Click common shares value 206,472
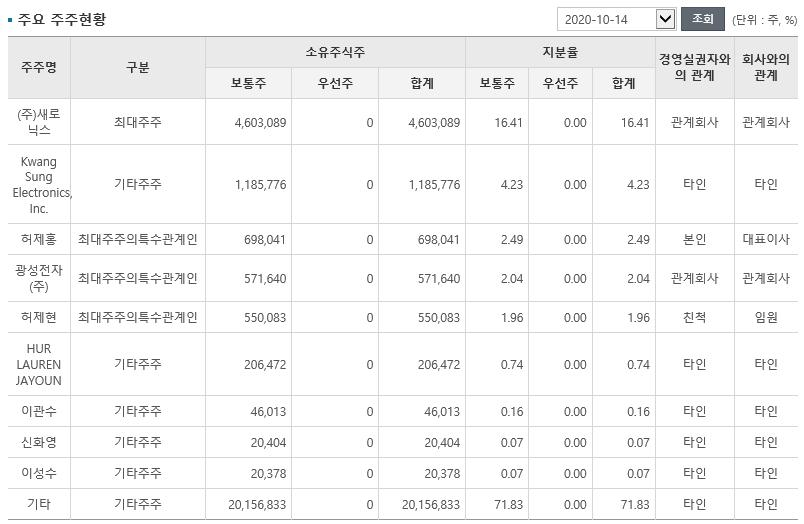Screen dimensions: 804x524 tap(265, 365)
